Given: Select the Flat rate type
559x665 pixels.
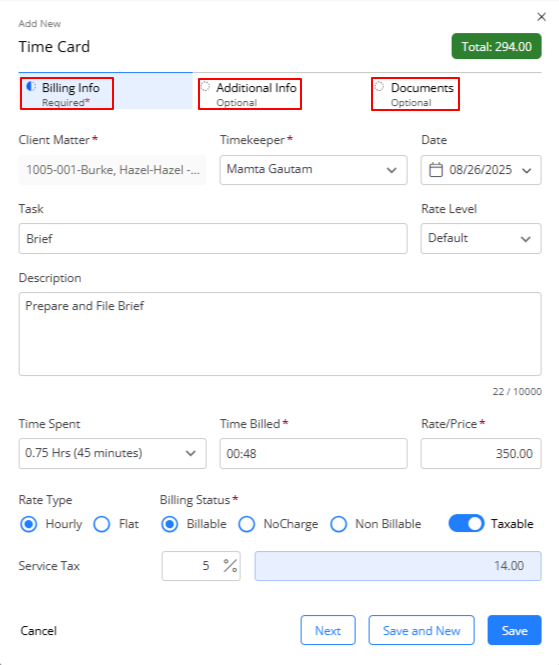Looking at the screenshot, I should click(102, 524).
